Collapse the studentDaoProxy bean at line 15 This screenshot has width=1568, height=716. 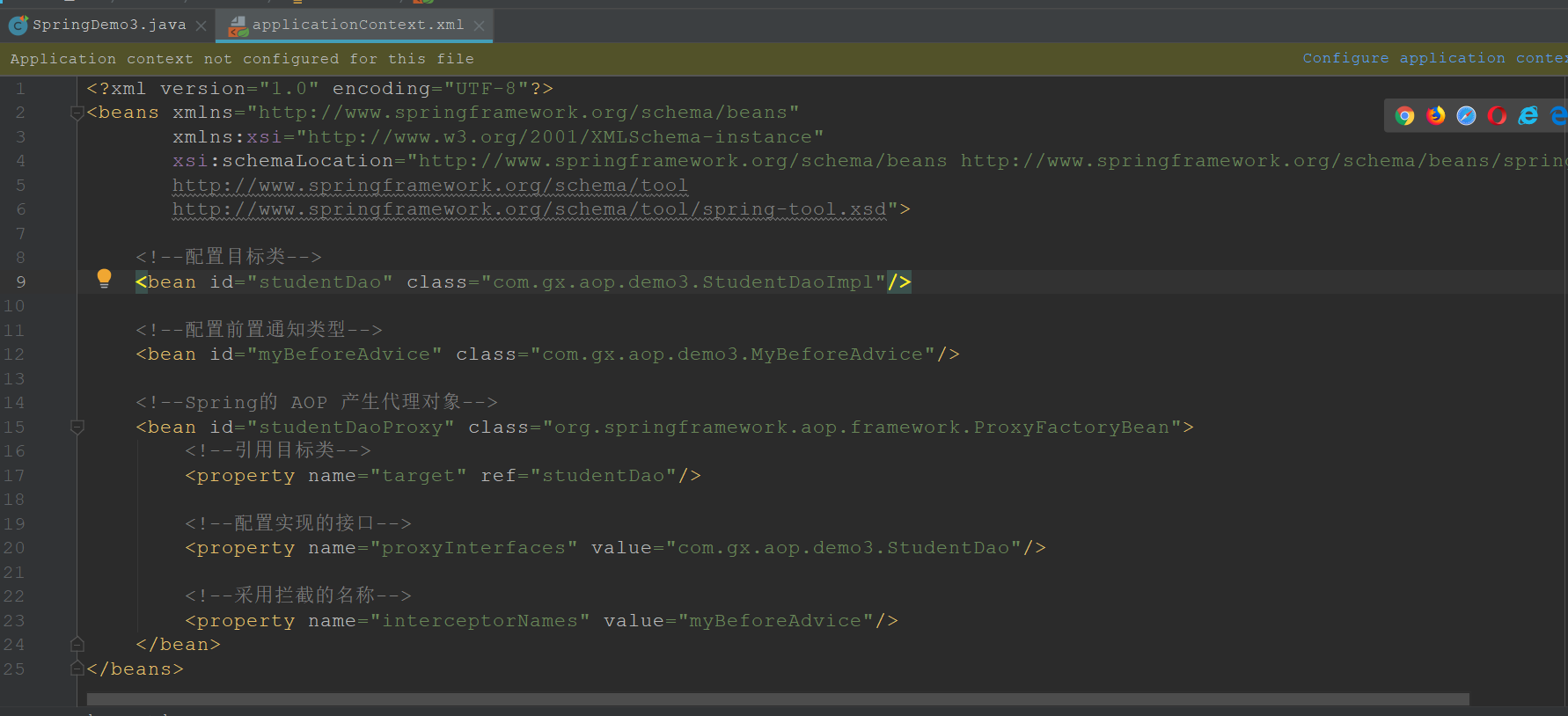77,427
